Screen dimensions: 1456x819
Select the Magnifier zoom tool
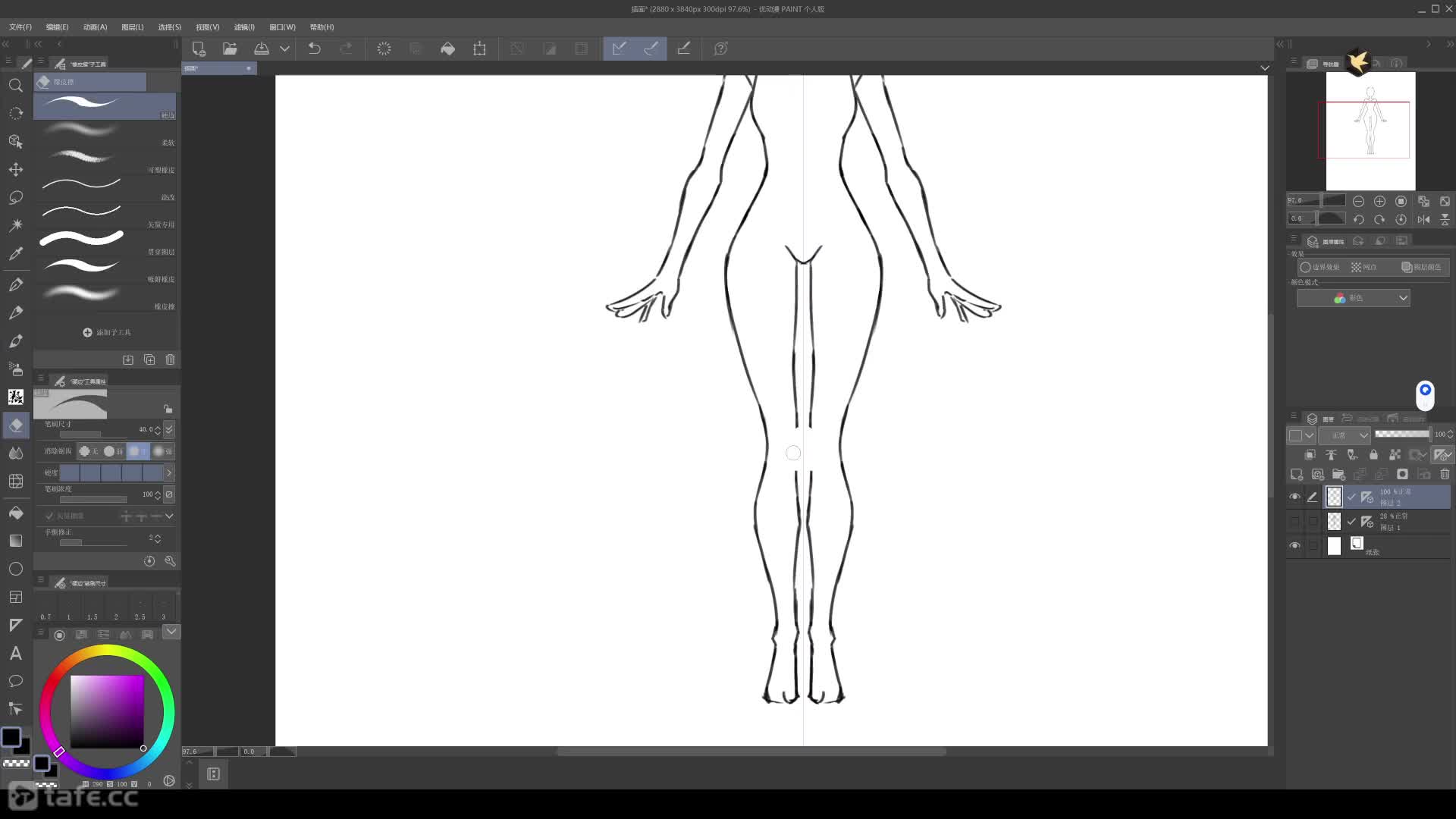15,85
